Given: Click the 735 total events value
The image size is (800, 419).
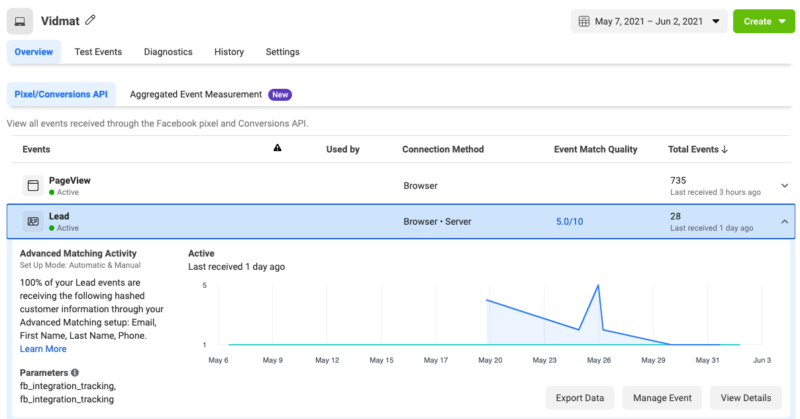Looking at the screenshot, I should point(678,181).
